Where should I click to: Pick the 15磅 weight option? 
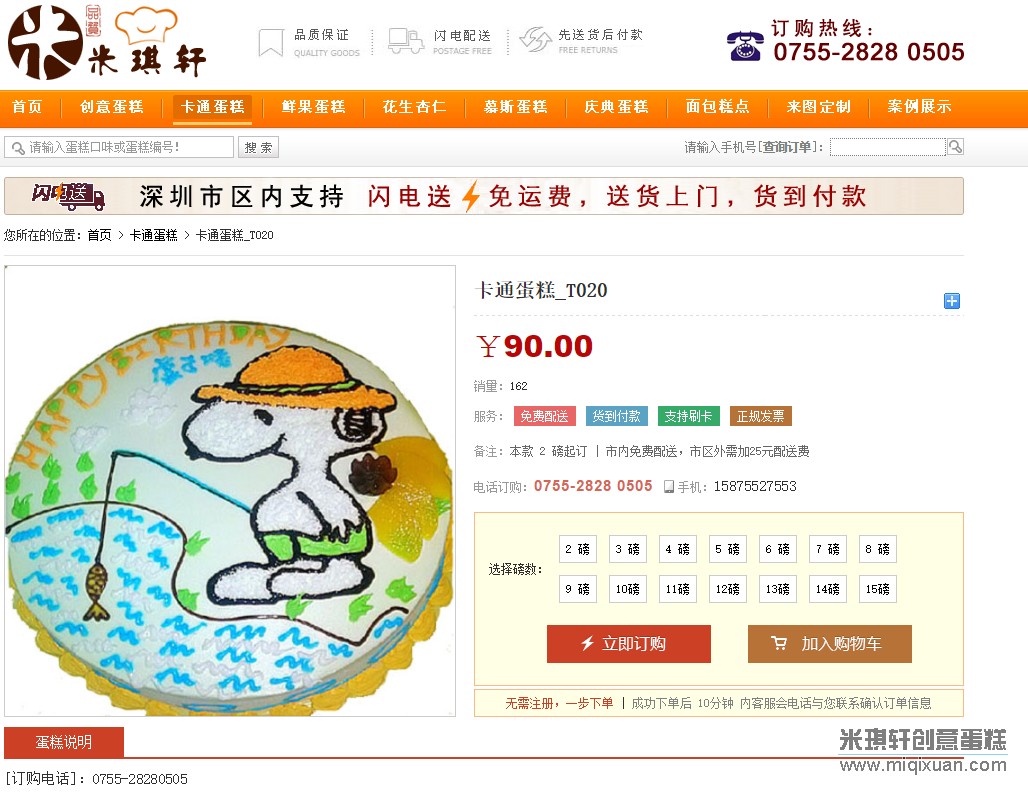[x=877, y=589]
